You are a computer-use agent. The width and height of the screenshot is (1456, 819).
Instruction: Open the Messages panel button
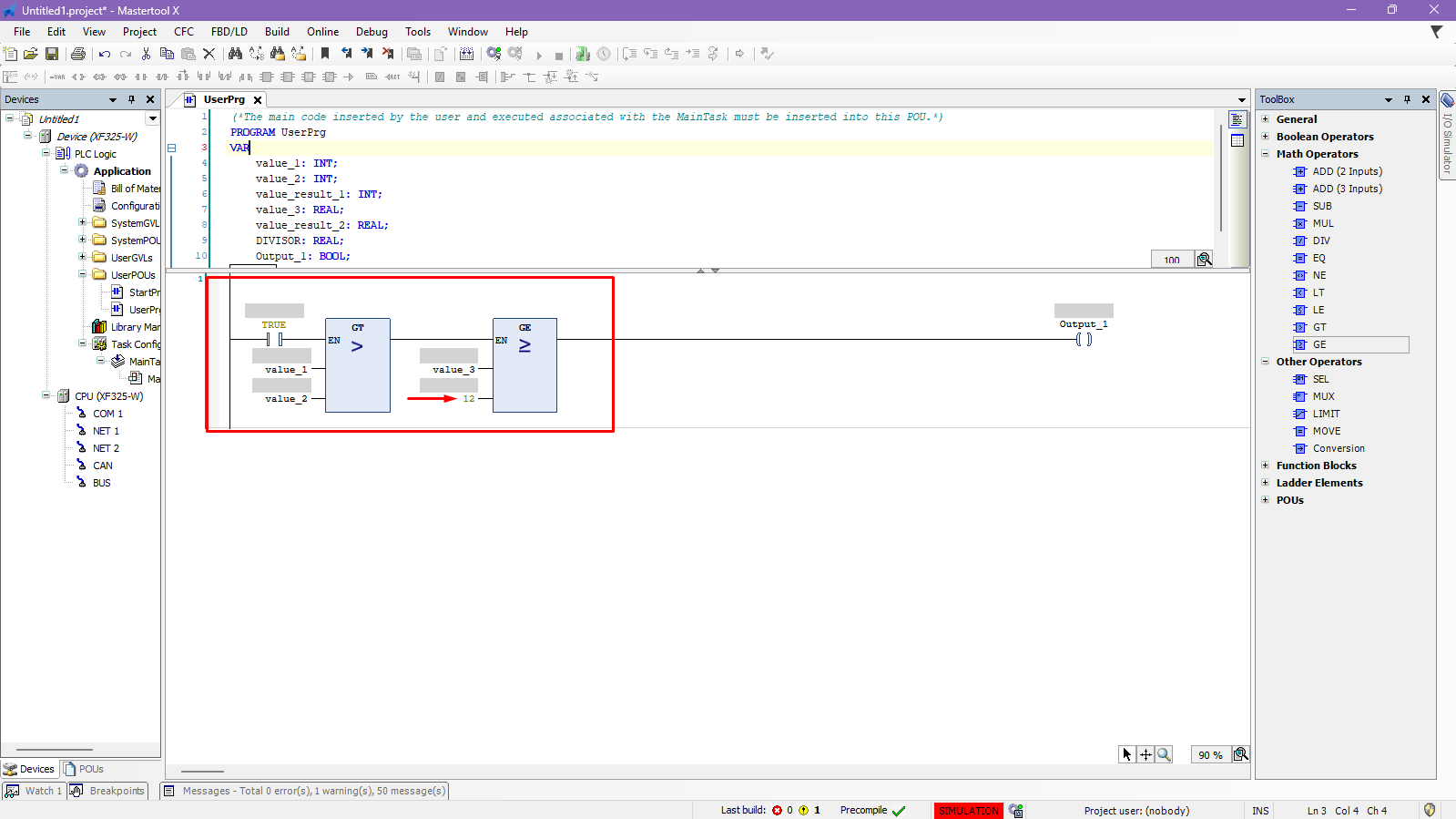point(305,791)
